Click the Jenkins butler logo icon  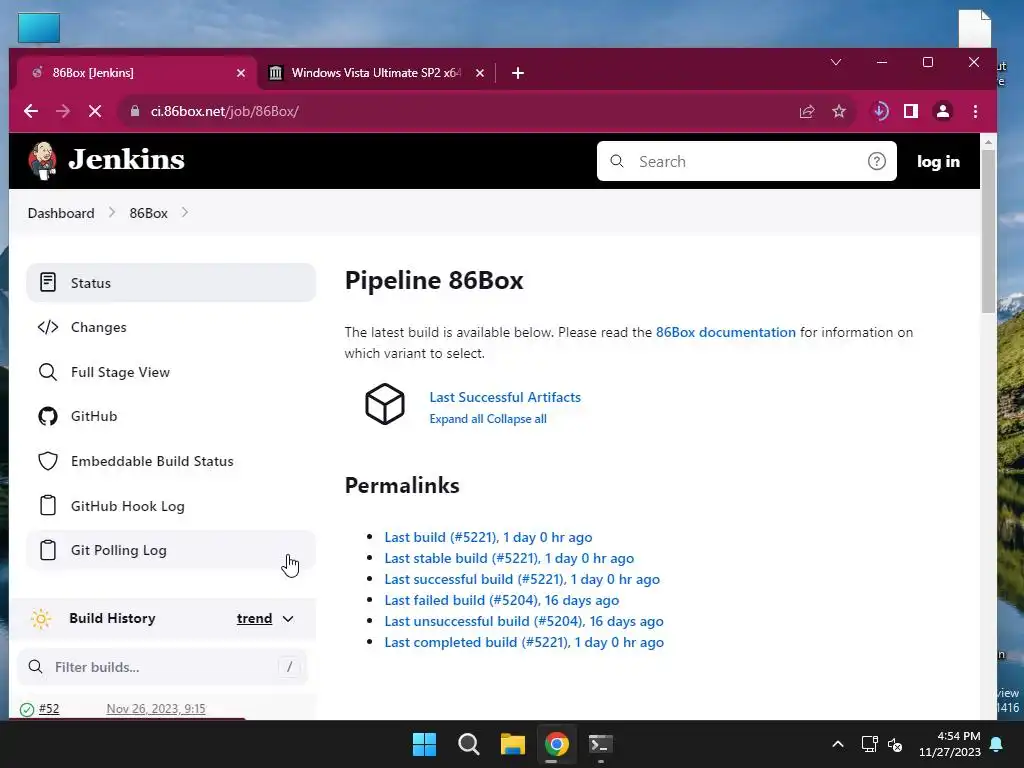coord(42,160)
